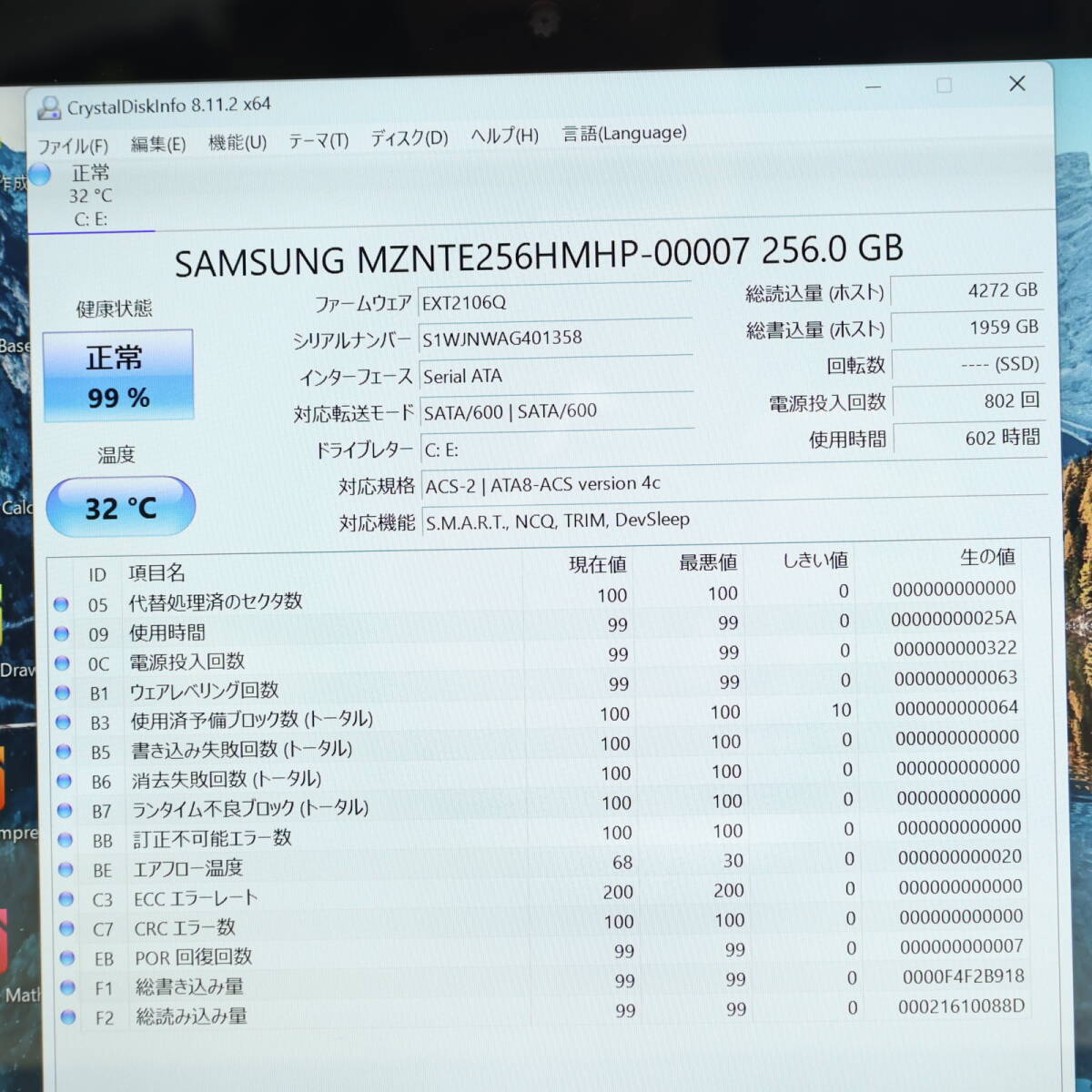Click the blue status orb for drive C: E:

point(39,174)
